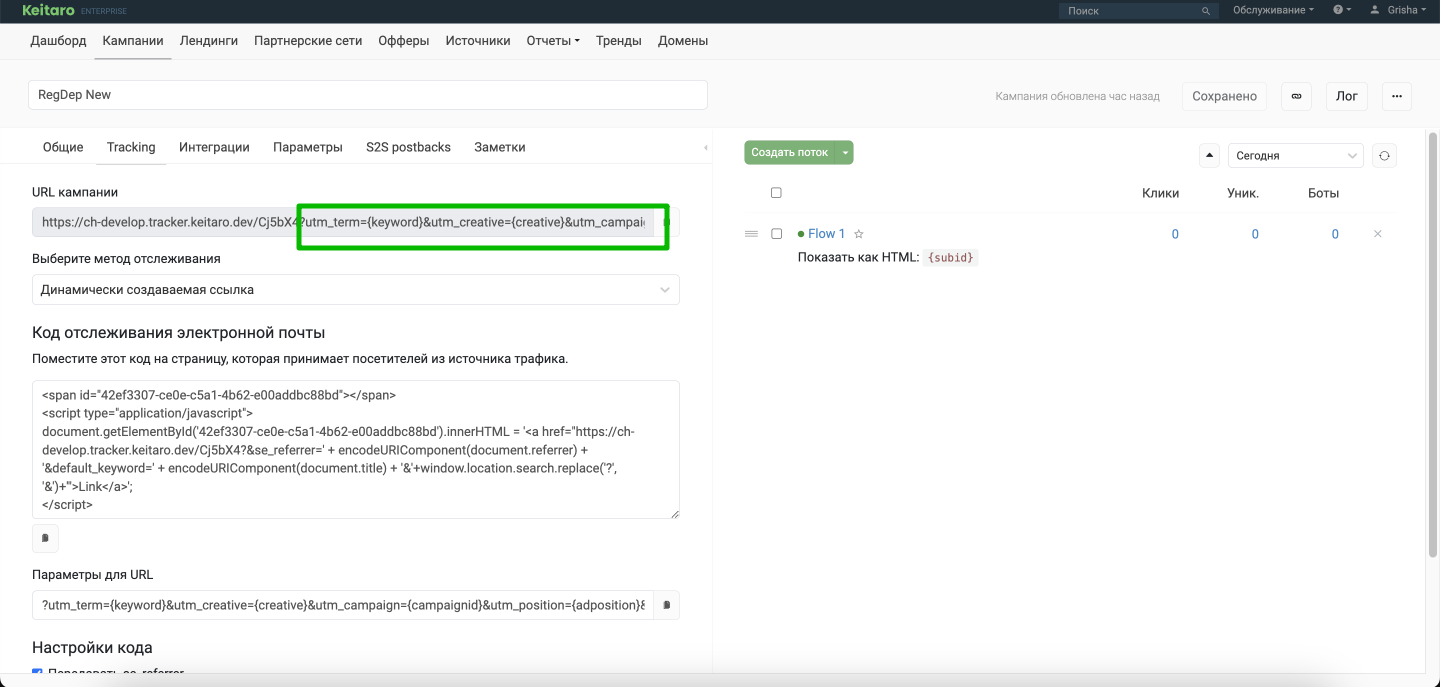Image resolution: width=1440 pixels, height=687 pixels.
Task: Open the Создать поток dropdown arrow
Action: pyautogui.click(x=846, y=153)
